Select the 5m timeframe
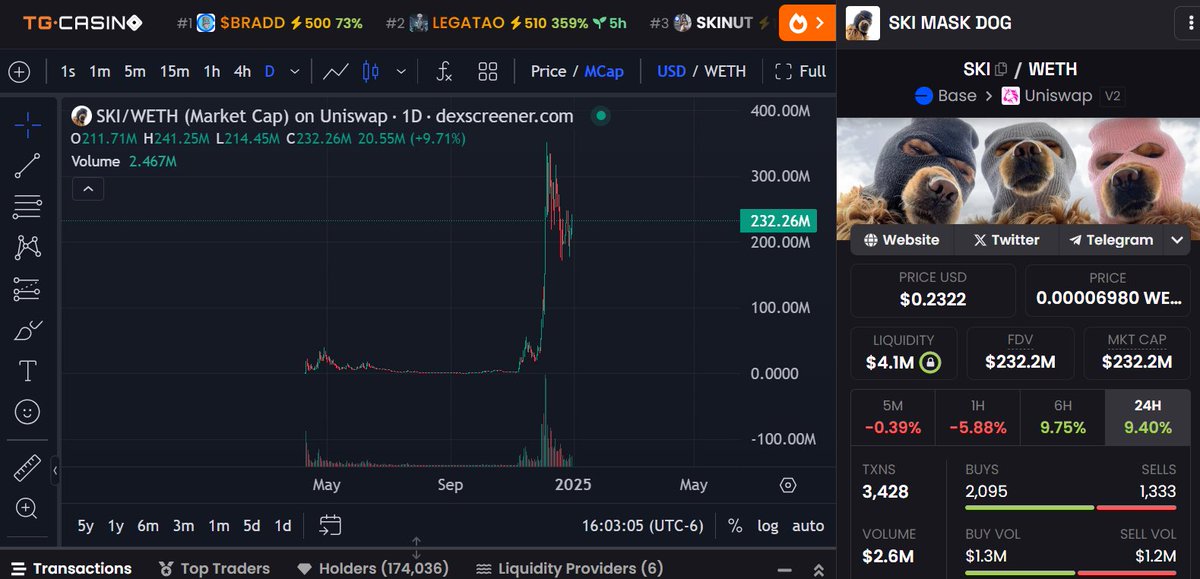Viewport: 1200px width, 579px height. [135, 72]
